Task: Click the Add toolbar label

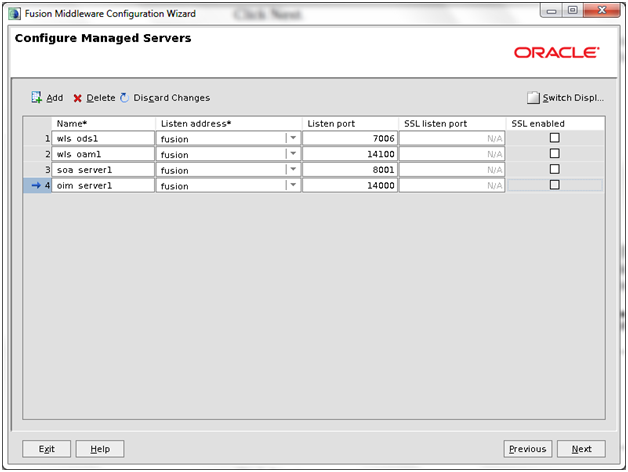Action: click(x=55, y=98)
